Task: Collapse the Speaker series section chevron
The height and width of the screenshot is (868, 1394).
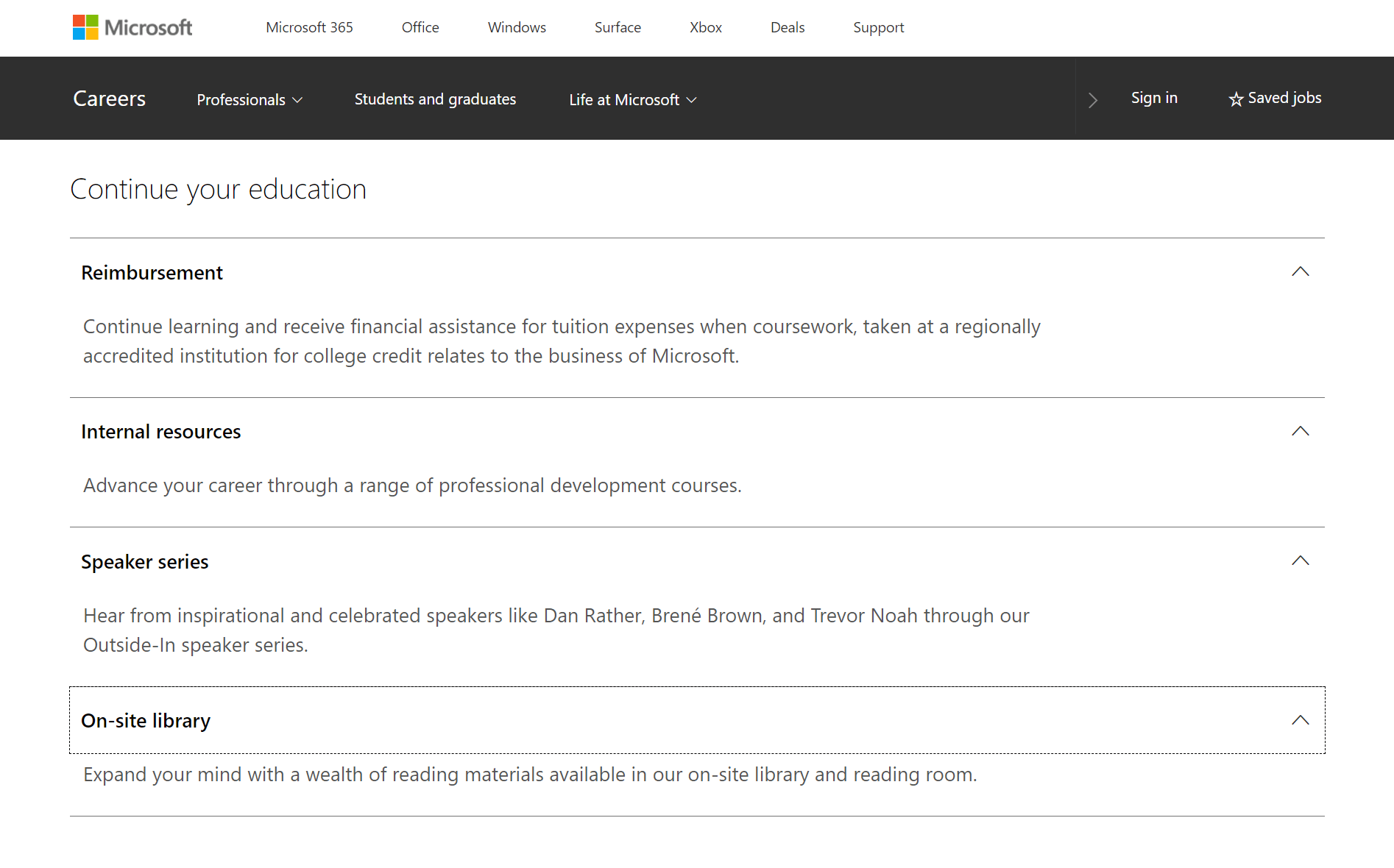Action: coord(1301,561)
